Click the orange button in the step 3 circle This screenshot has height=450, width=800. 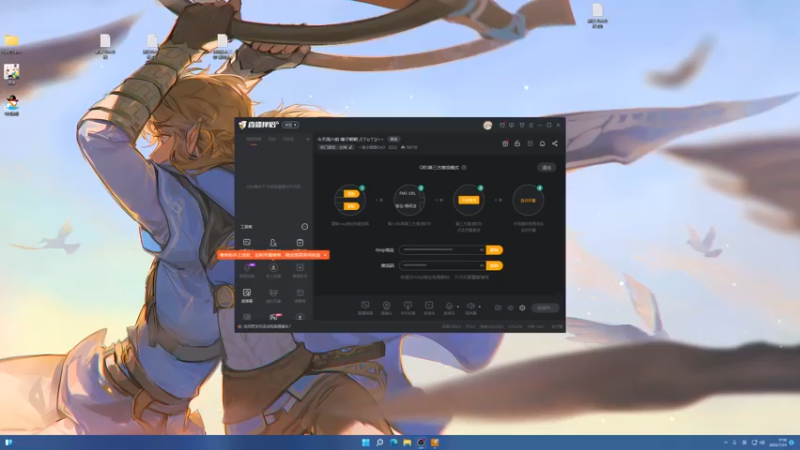pyautogui.click(x=468, y=200)
